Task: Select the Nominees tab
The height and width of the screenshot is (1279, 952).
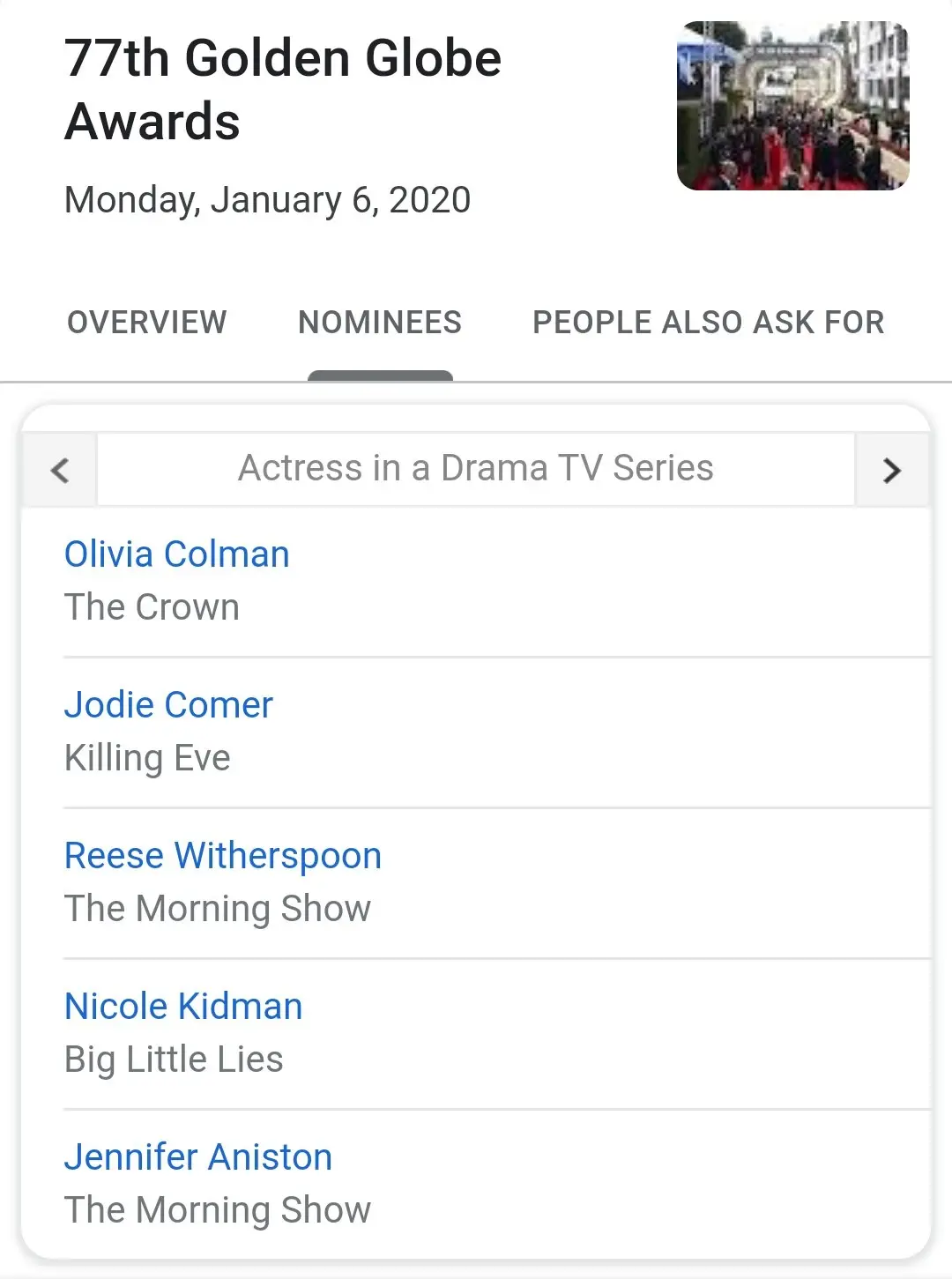Action: (380, 323)
